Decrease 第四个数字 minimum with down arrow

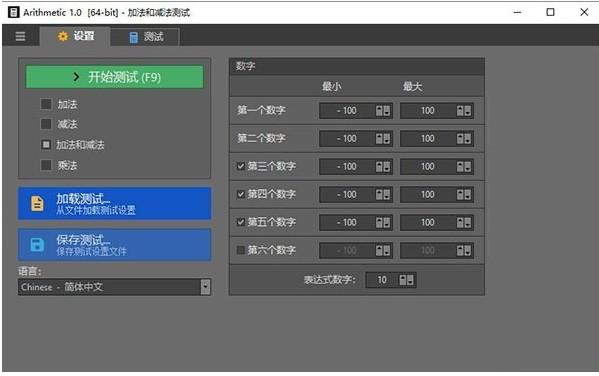387,194
